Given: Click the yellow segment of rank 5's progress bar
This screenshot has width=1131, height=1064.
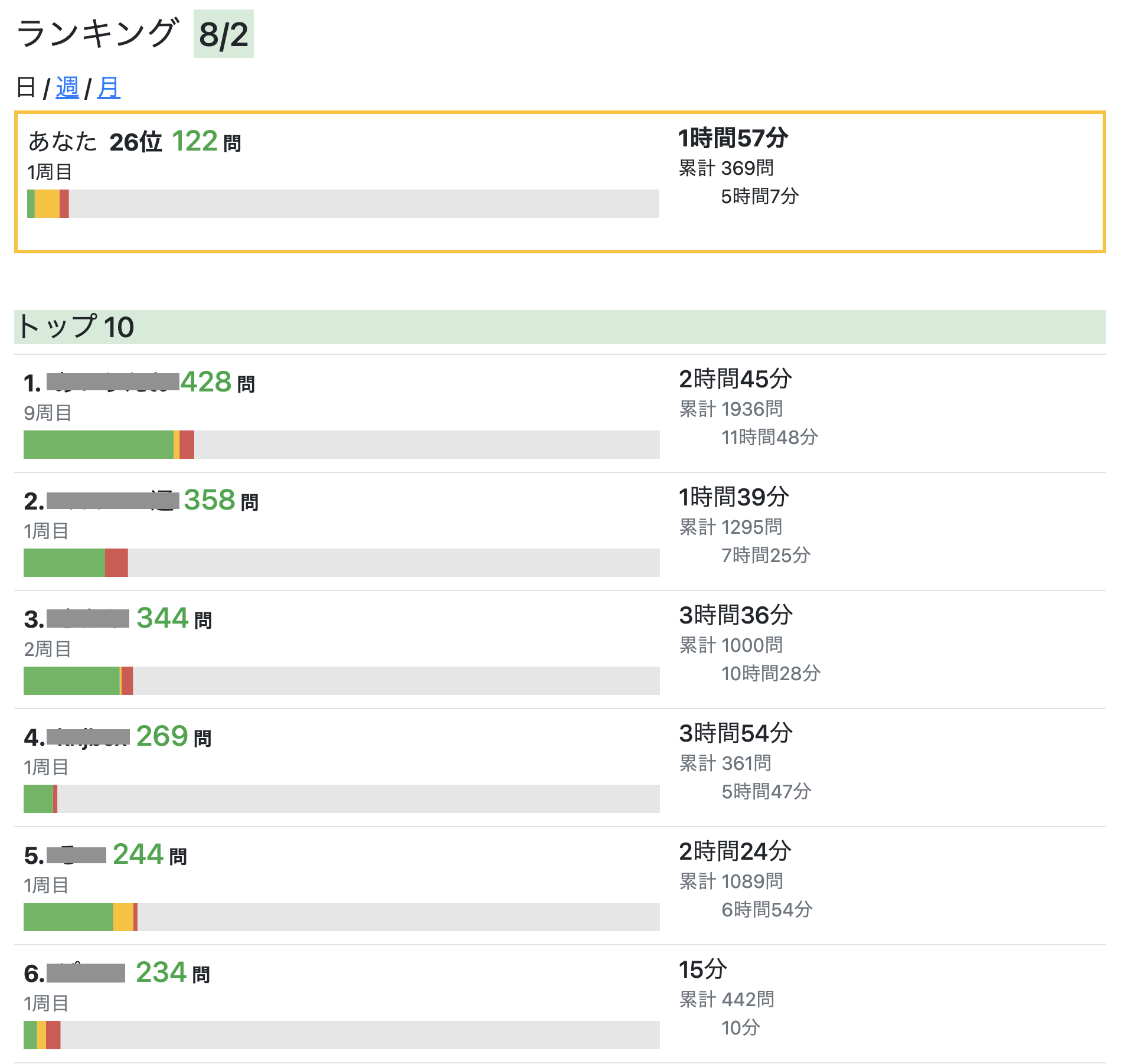Looking at the screenshot, I should 123,917.
